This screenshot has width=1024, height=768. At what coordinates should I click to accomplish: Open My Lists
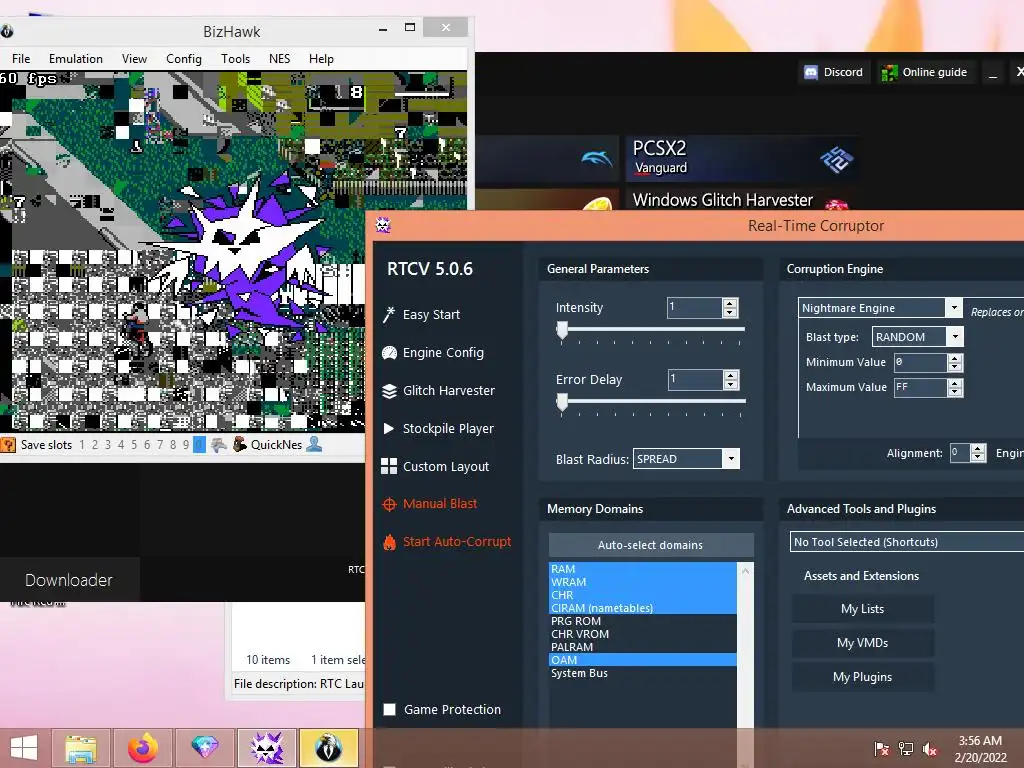coord(863,609)
